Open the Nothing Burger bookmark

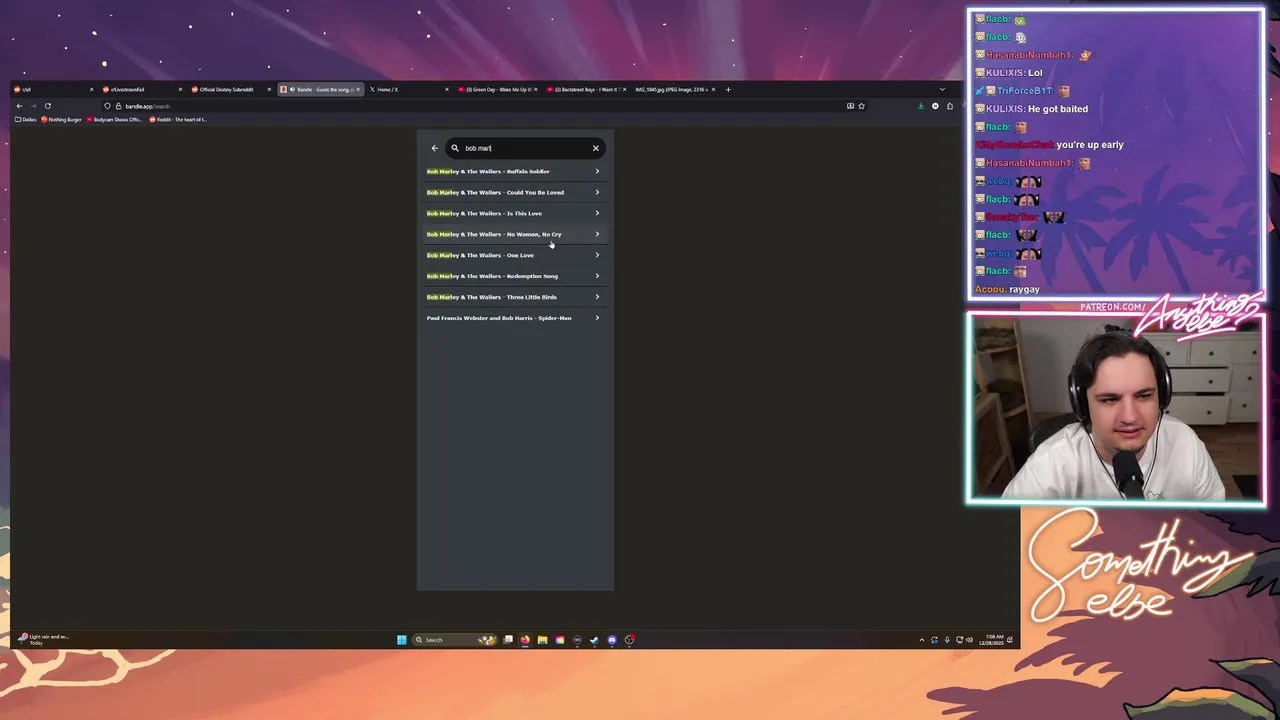[62, 119]
